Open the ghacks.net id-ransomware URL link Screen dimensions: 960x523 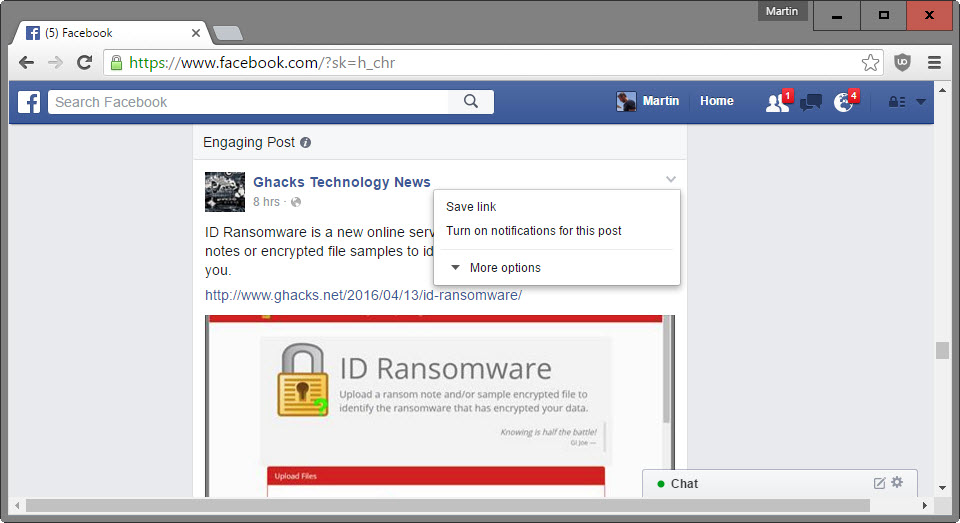(x=363, y=295)
